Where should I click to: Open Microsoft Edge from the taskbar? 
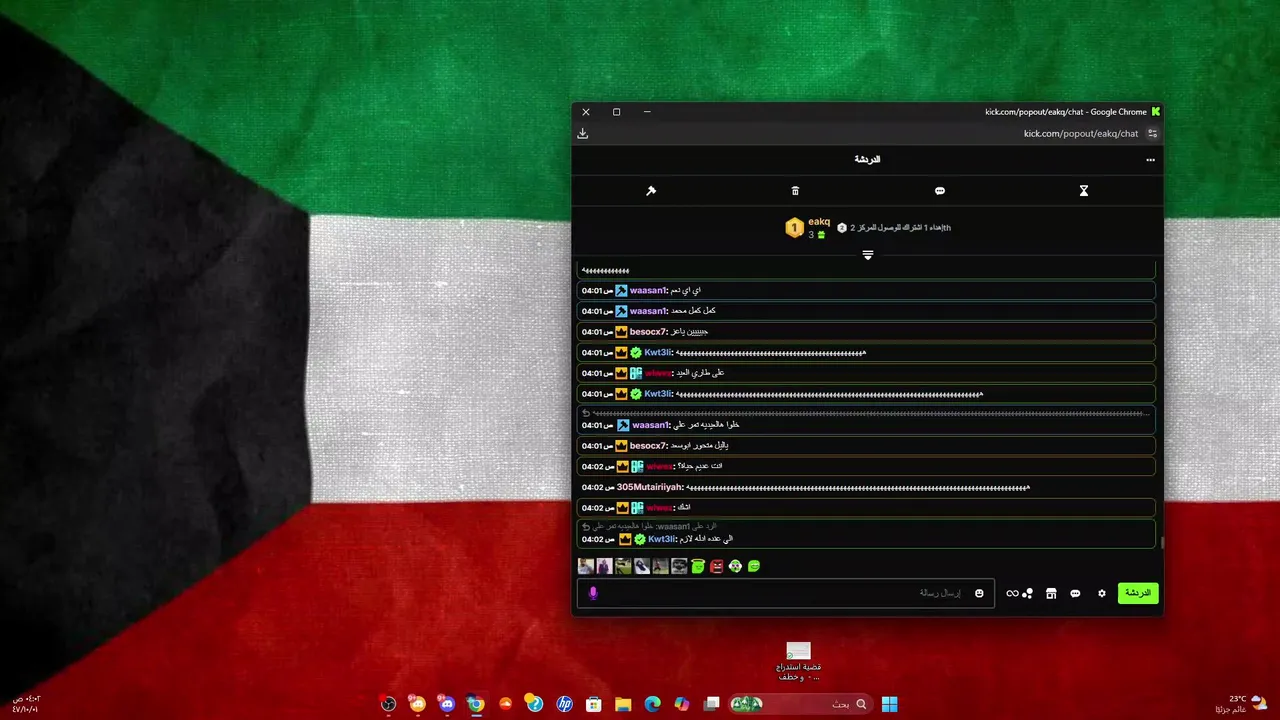point(652,704)
